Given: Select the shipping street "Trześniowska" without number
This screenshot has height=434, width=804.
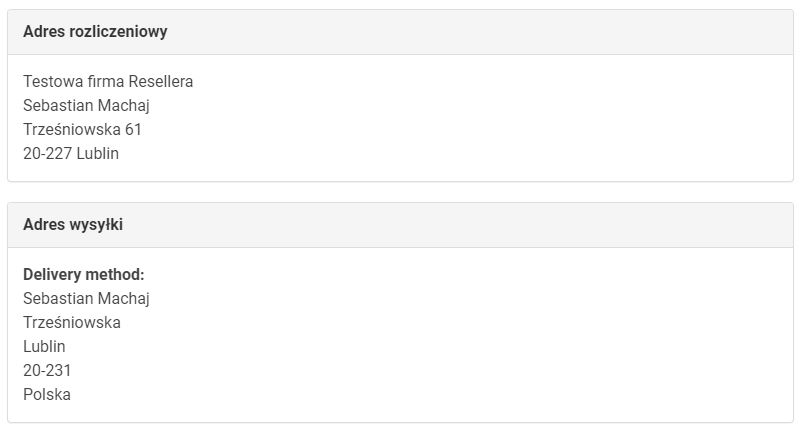Looking at the screenshot, I should (x=72, y=322).
